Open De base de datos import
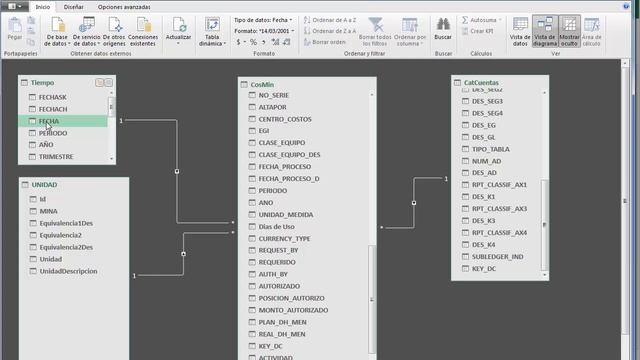 point(57,31)
